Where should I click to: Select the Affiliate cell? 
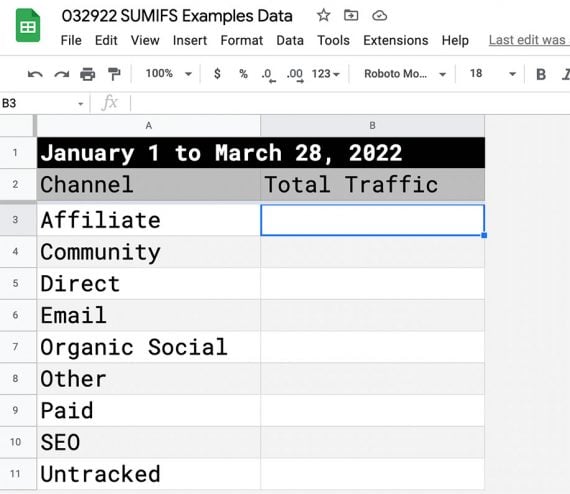[x=149, y=220]
